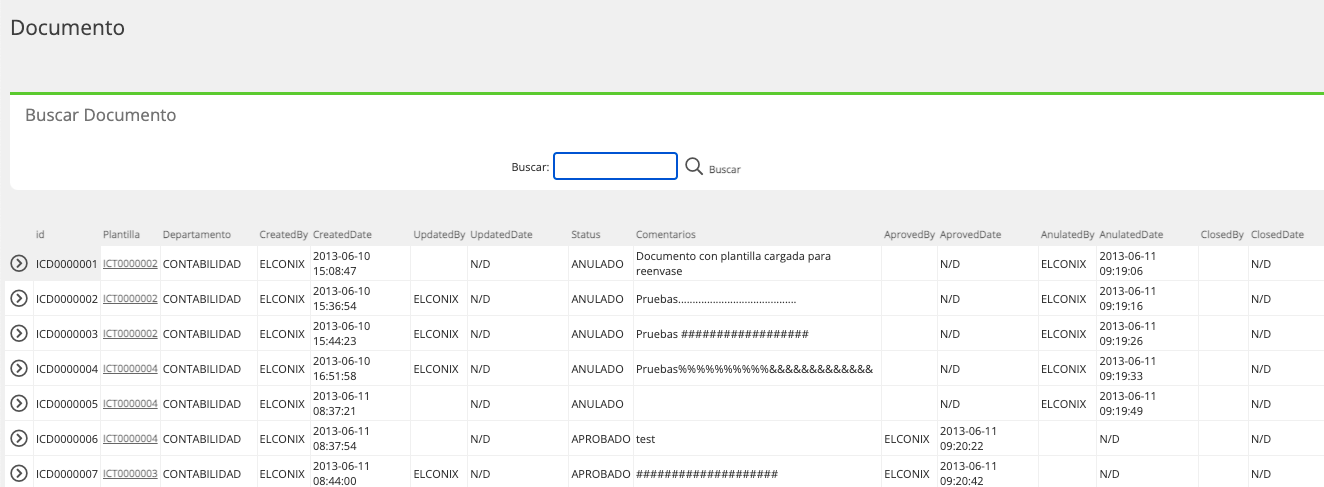Click the CreatedBy column header
The width and height of the screenshot is (1324, 487).
pyautogui.click(x=283, y=235)
